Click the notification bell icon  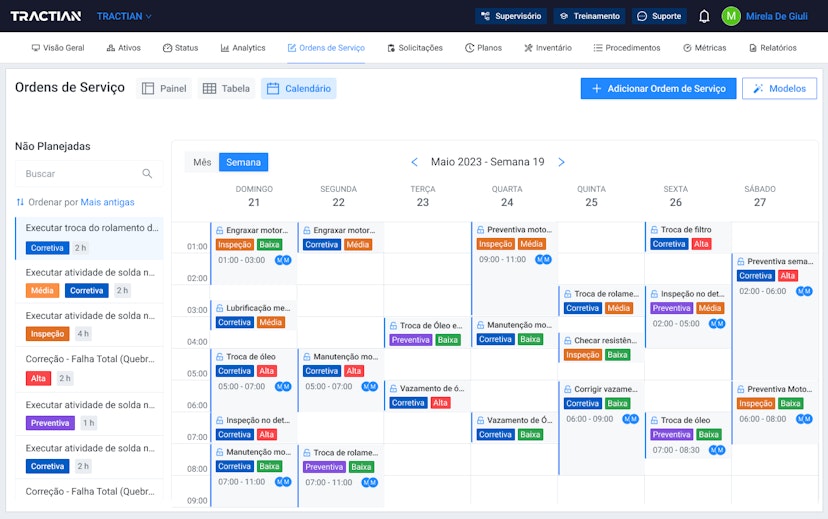[704, 16]
